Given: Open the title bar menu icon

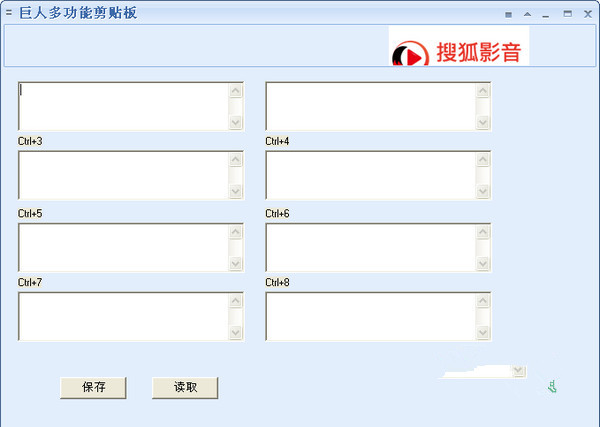Looking at the screenshot, I should coord(508,14).
